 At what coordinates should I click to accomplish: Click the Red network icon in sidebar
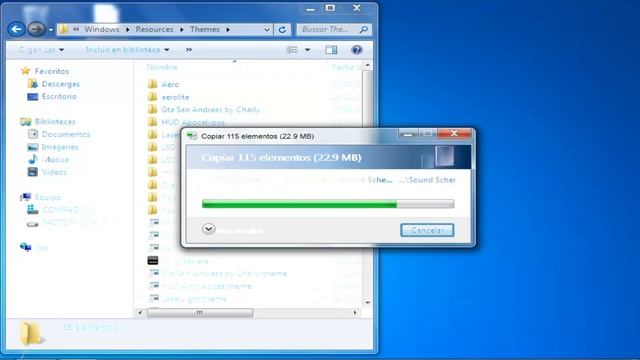[x=26, y=247]
